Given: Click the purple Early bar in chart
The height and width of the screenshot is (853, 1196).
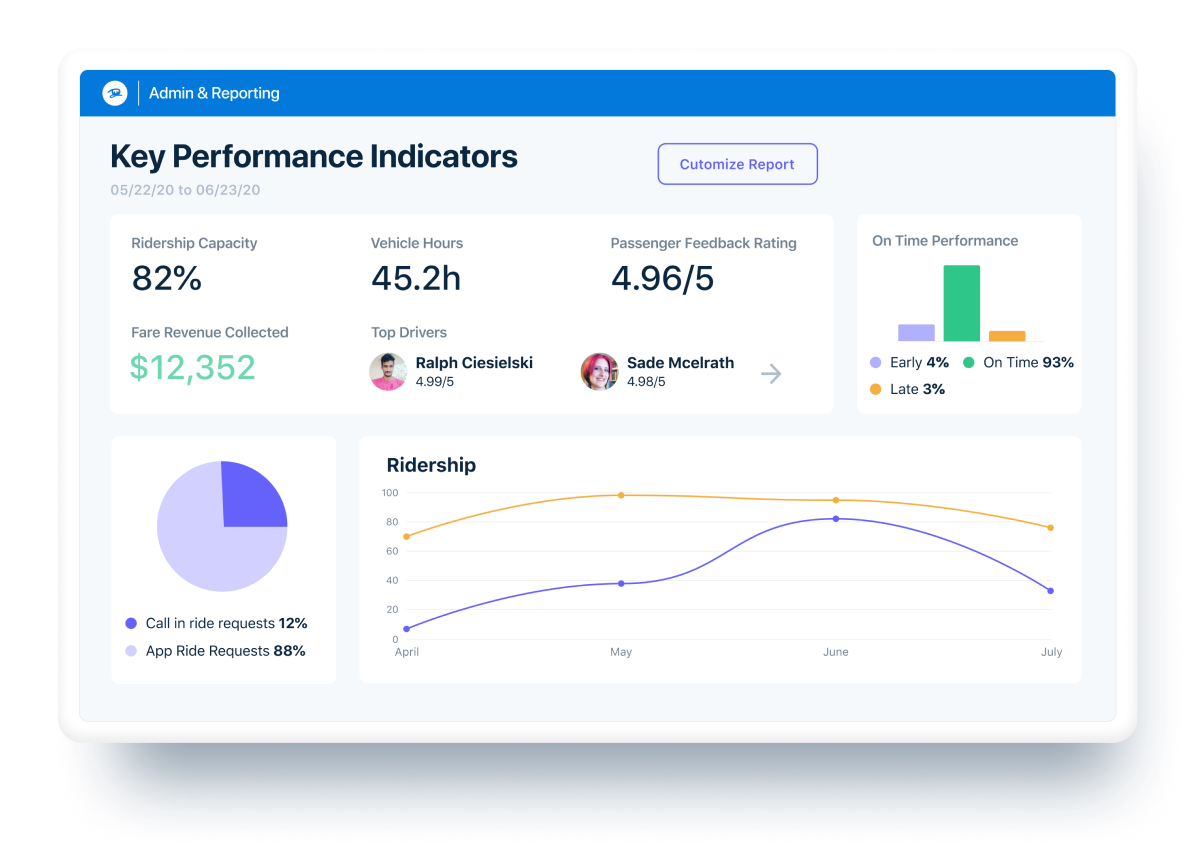Looking at the screenshot, I should [x=916, y=333].
